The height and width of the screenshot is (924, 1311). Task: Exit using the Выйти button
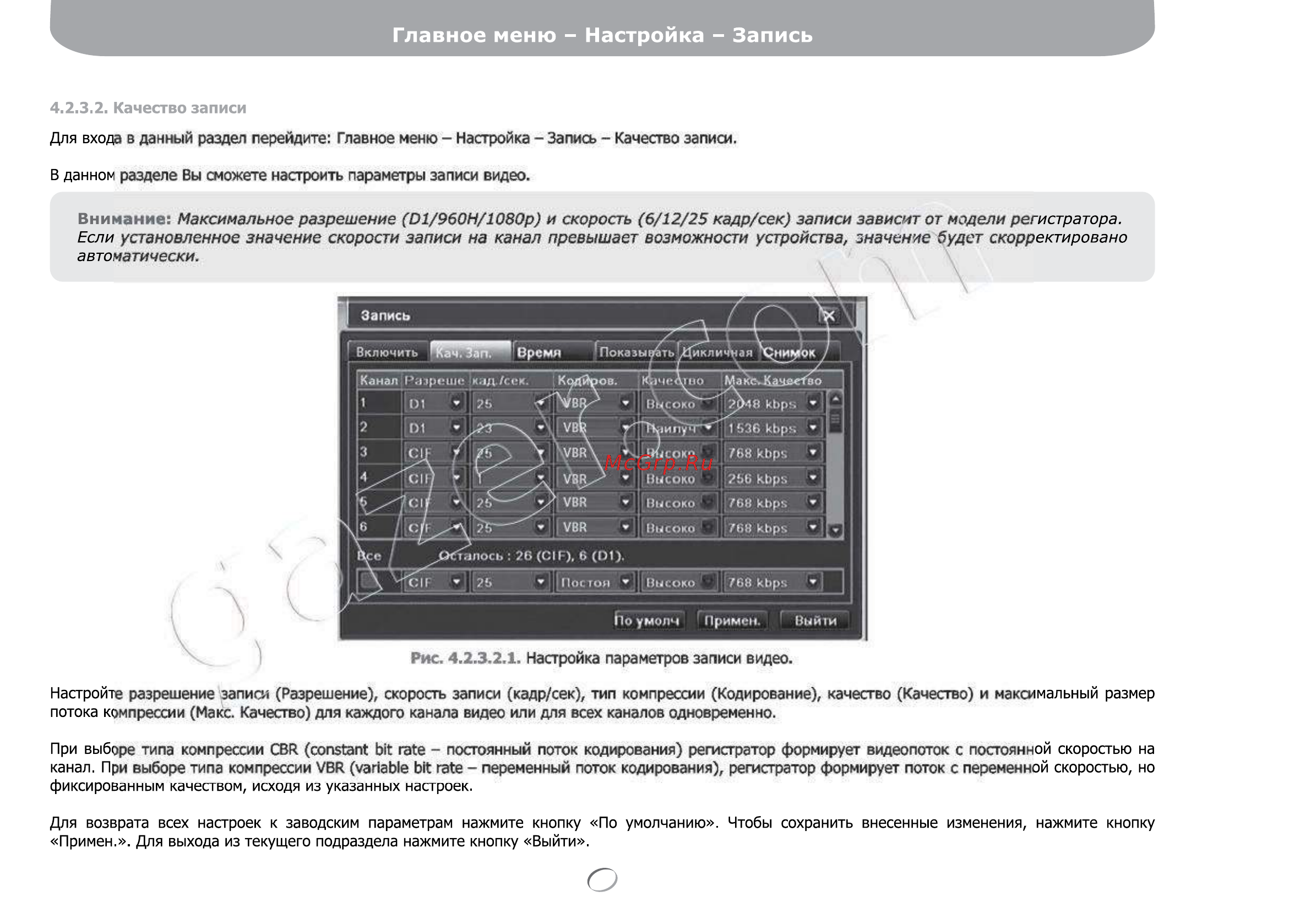pos(815,620)
